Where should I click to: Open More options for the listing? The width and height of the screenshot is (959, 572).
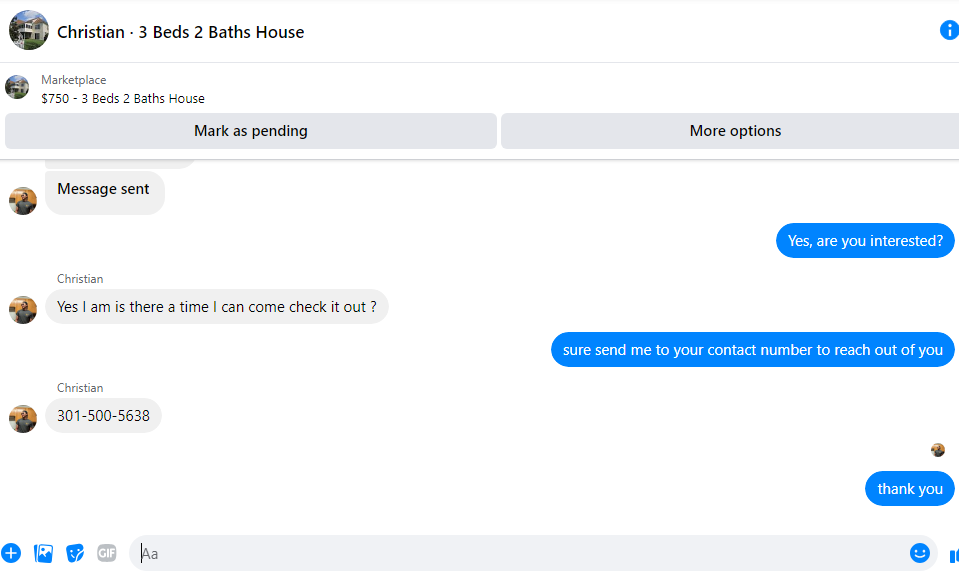tap(731, 131)
